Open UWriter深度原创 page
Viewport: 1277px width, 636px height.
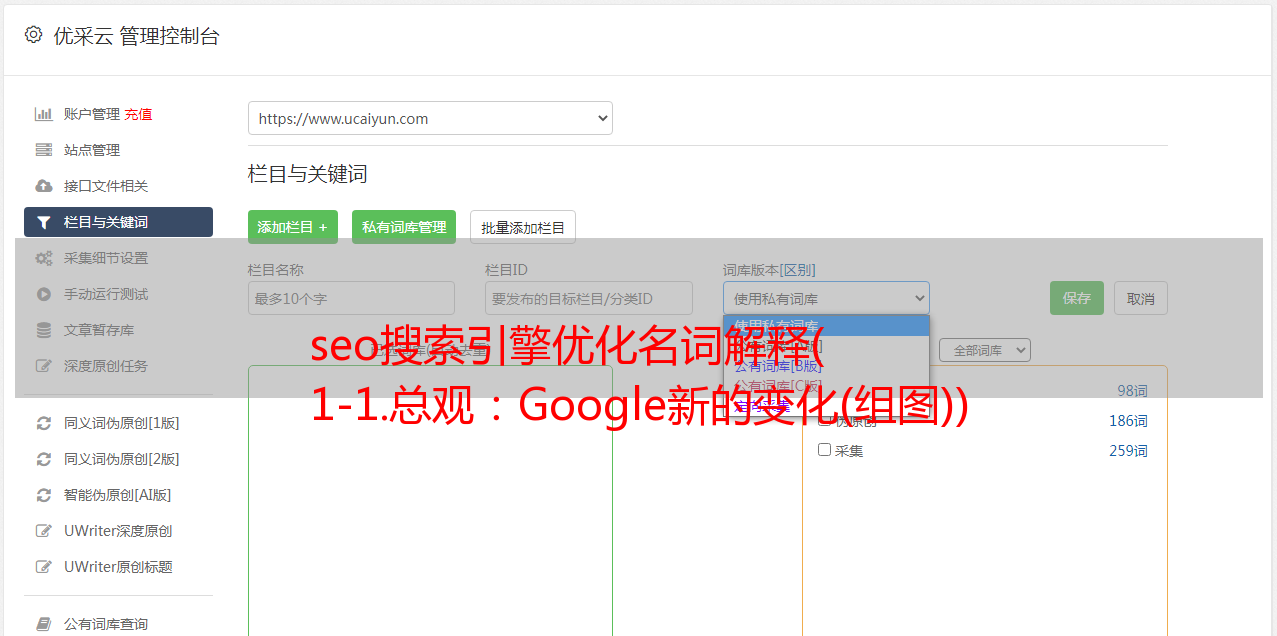[118, 531]
